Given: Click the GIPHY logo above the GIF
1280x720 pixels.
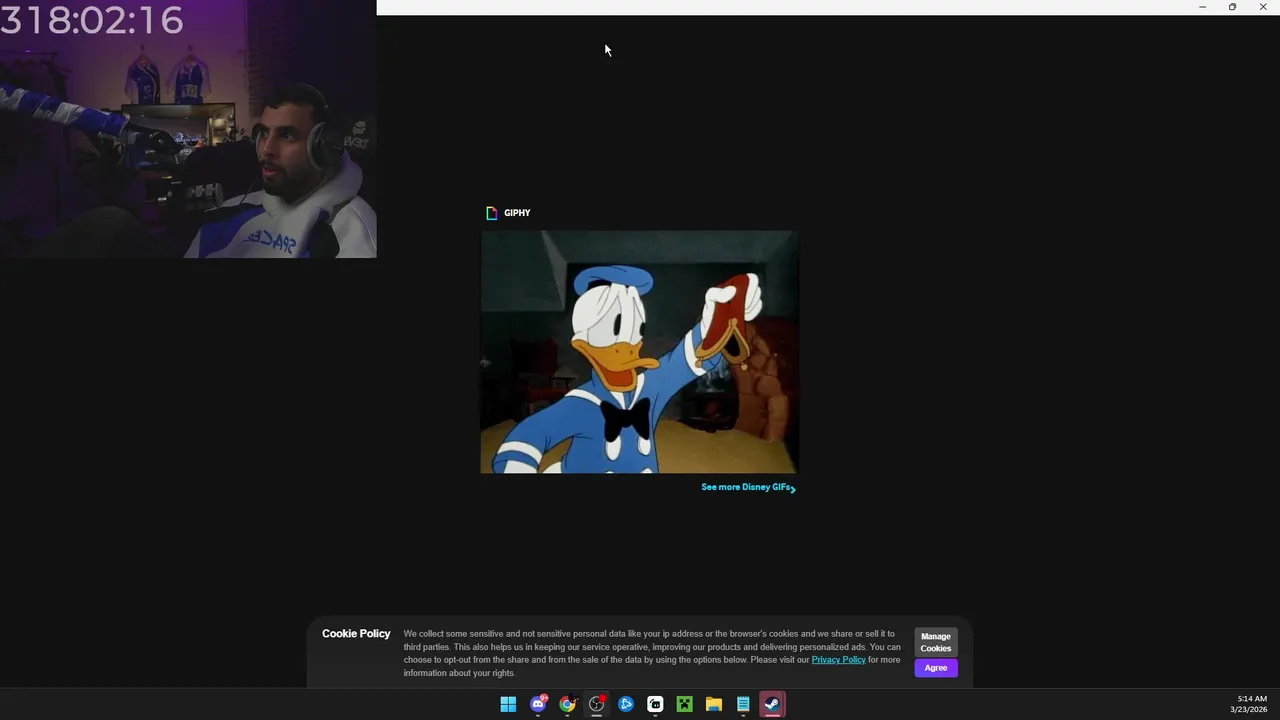Looking at the screenshot, I should (508, 213).
